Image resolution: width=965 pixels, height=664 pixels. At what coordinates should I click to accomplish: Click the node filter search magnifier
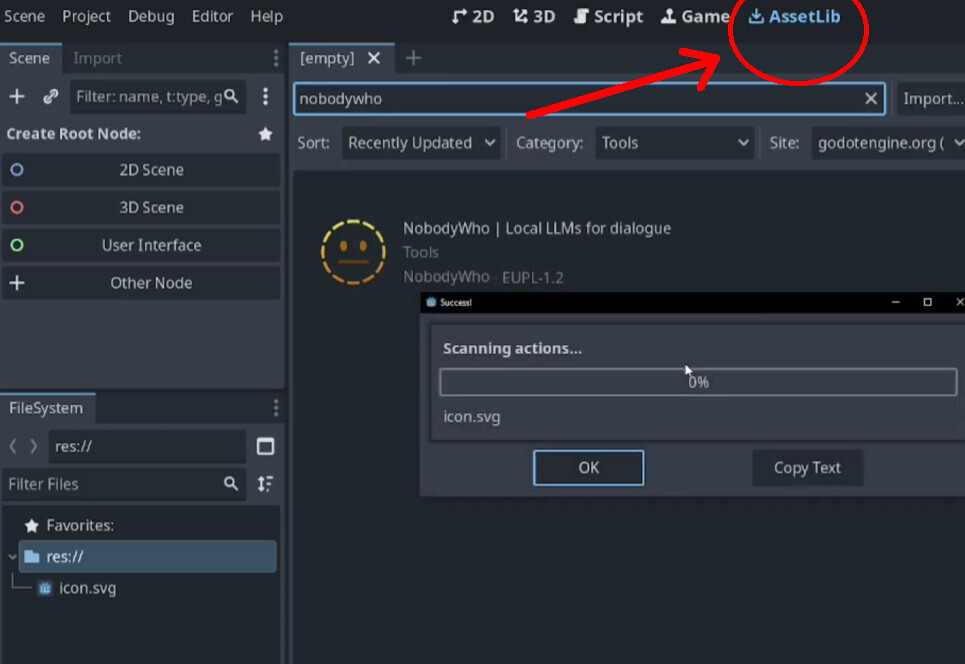231,96
